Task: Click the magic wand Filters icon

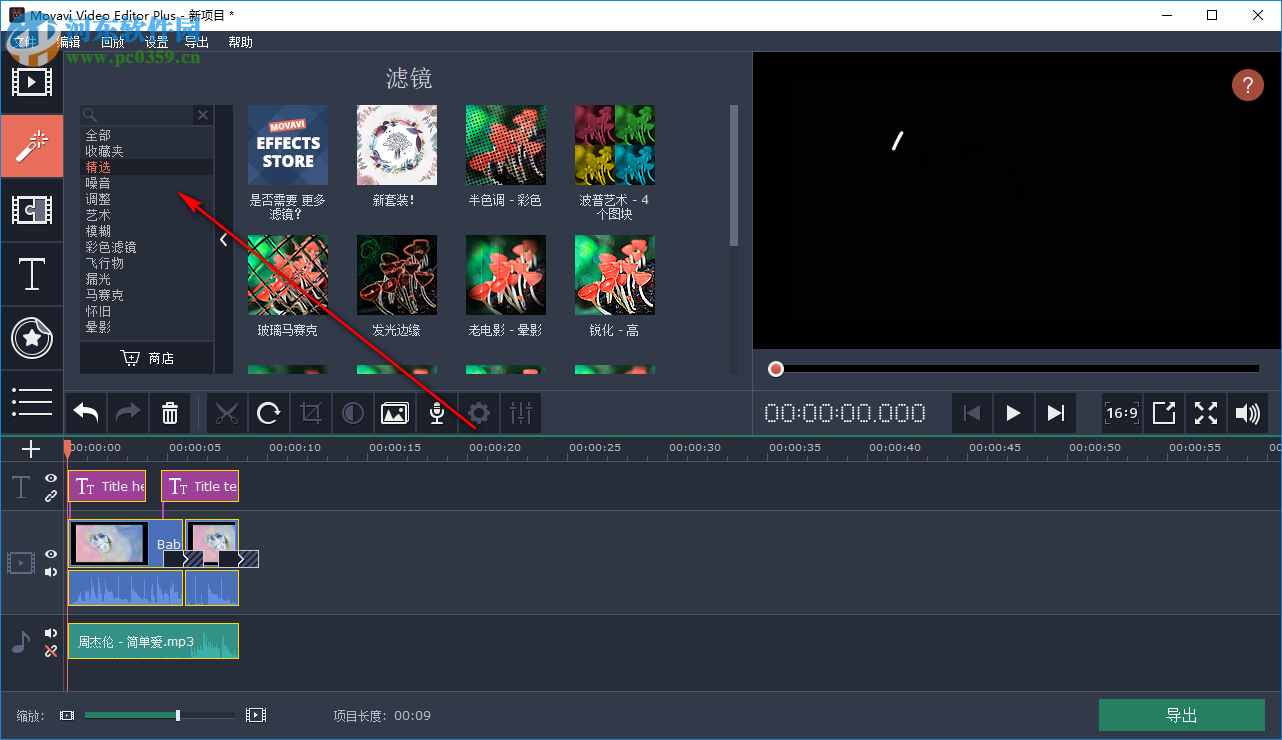Action: 32,146
